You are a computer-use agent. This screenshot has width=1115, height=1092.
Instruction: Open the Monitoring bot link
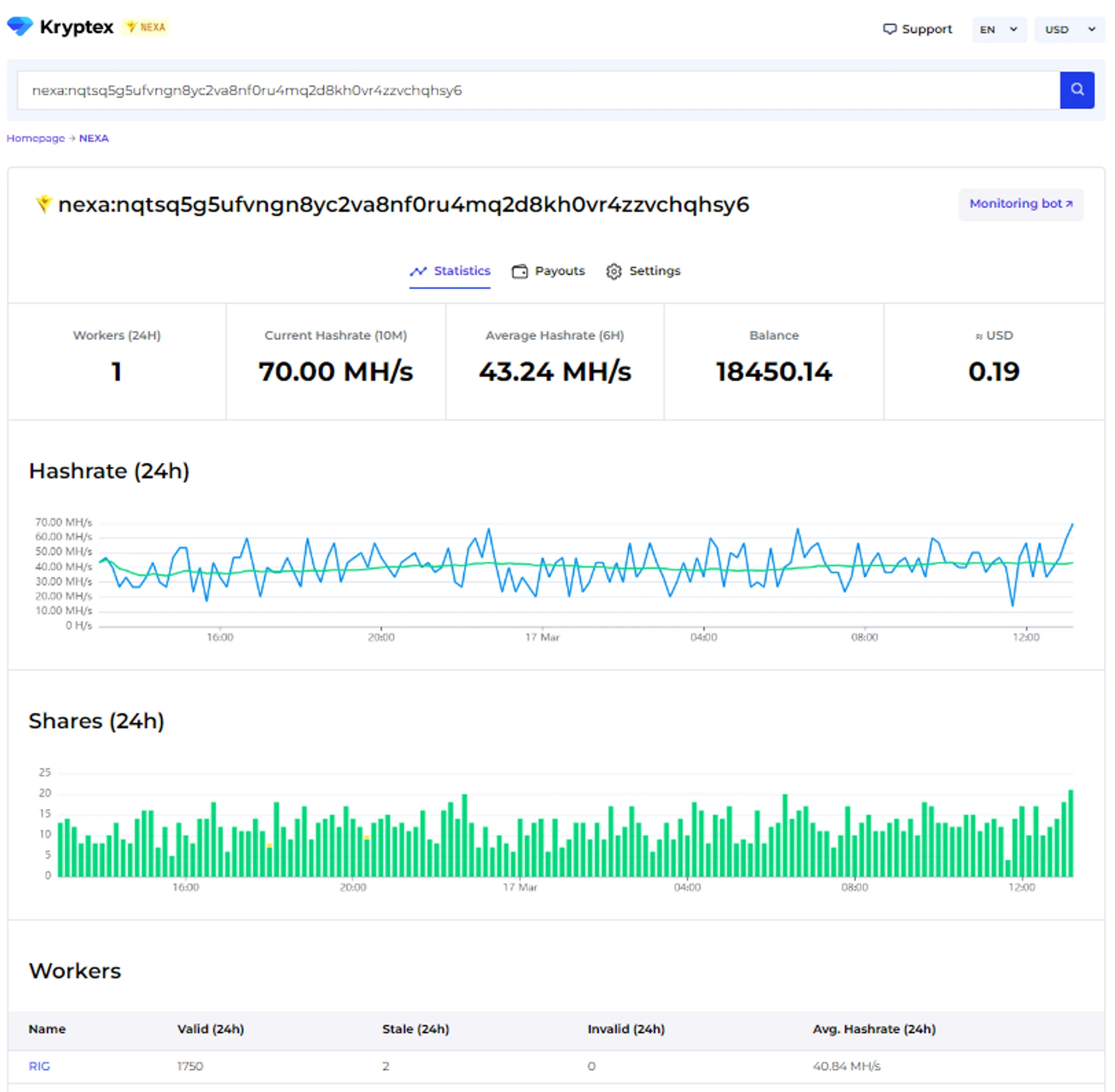coord(1020,204)
